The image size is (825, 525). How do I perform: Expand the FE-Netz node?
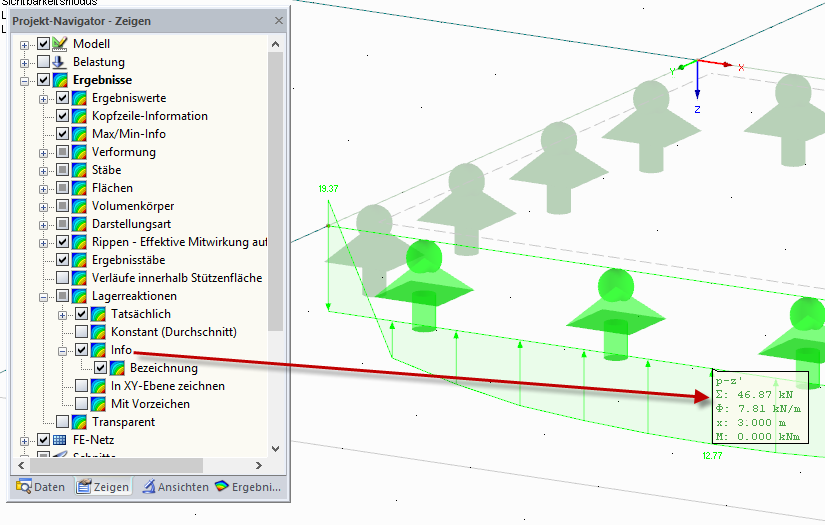[24, 441]
